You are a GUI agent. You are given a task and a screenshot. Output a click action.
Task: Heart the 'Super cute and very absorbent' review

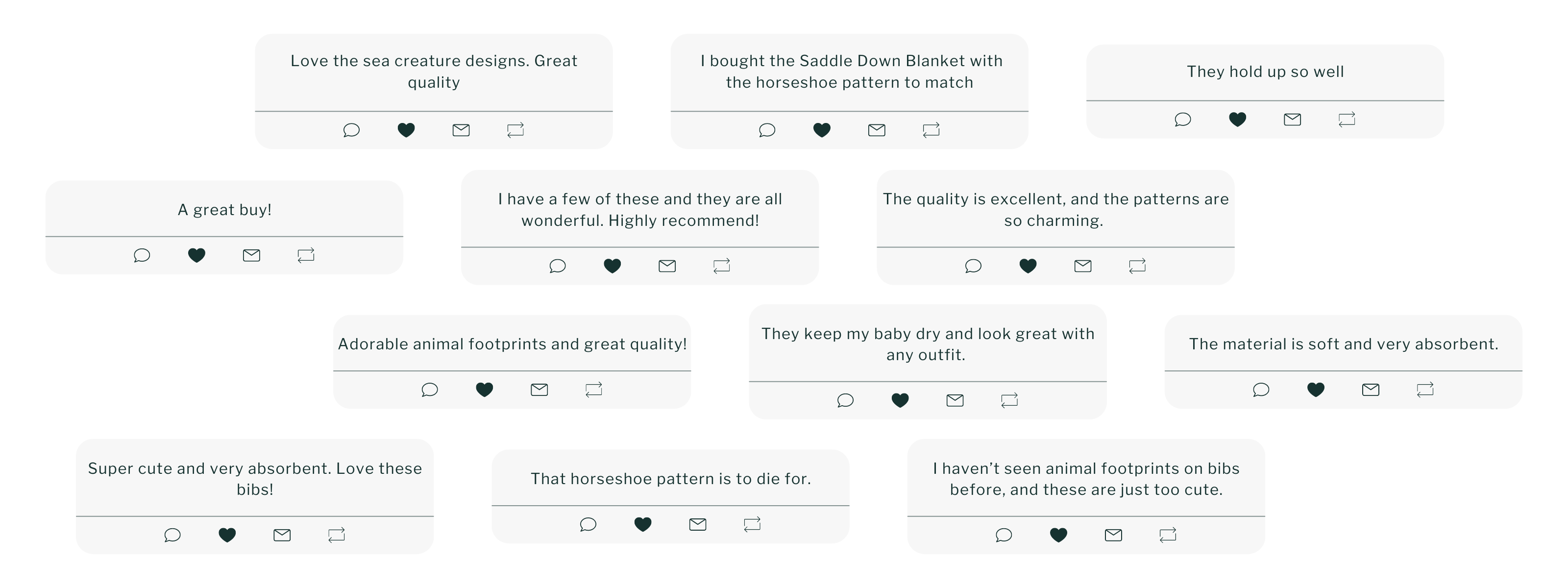click(x=227, y=535)
